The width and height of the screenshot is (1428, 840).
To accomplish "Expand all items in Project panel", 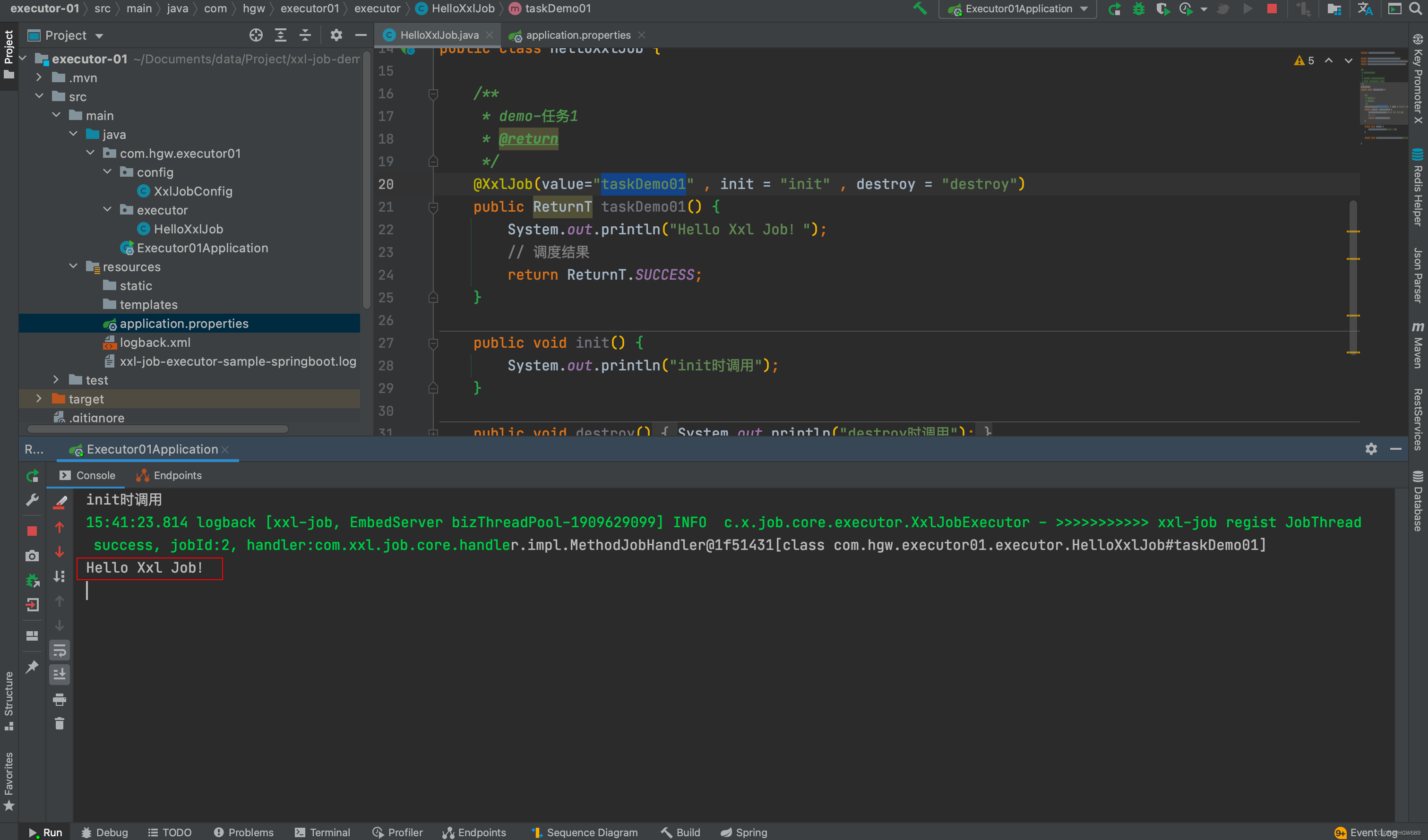I will (281, 35).
